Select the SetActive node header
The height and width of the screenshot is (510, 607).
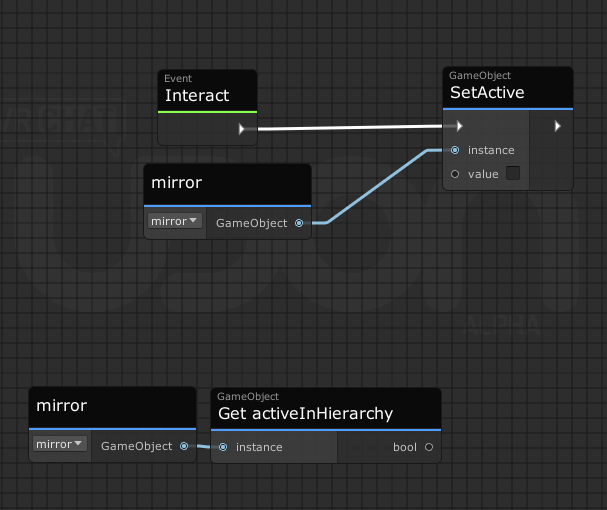[508, 88]
